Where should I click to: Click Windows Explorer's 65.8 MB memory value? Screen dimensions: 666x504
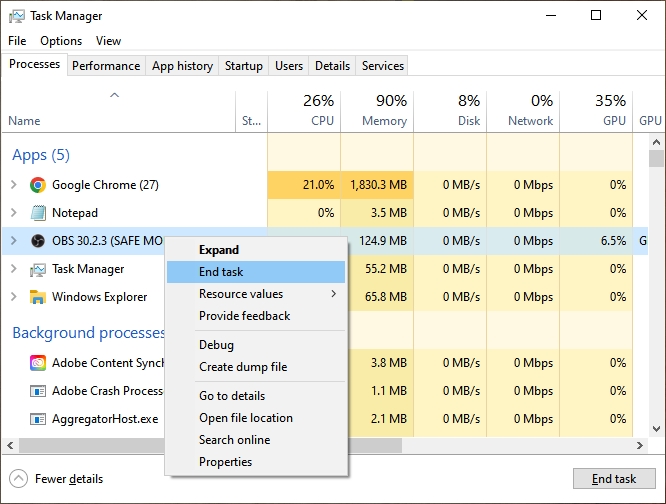(386, 297)
